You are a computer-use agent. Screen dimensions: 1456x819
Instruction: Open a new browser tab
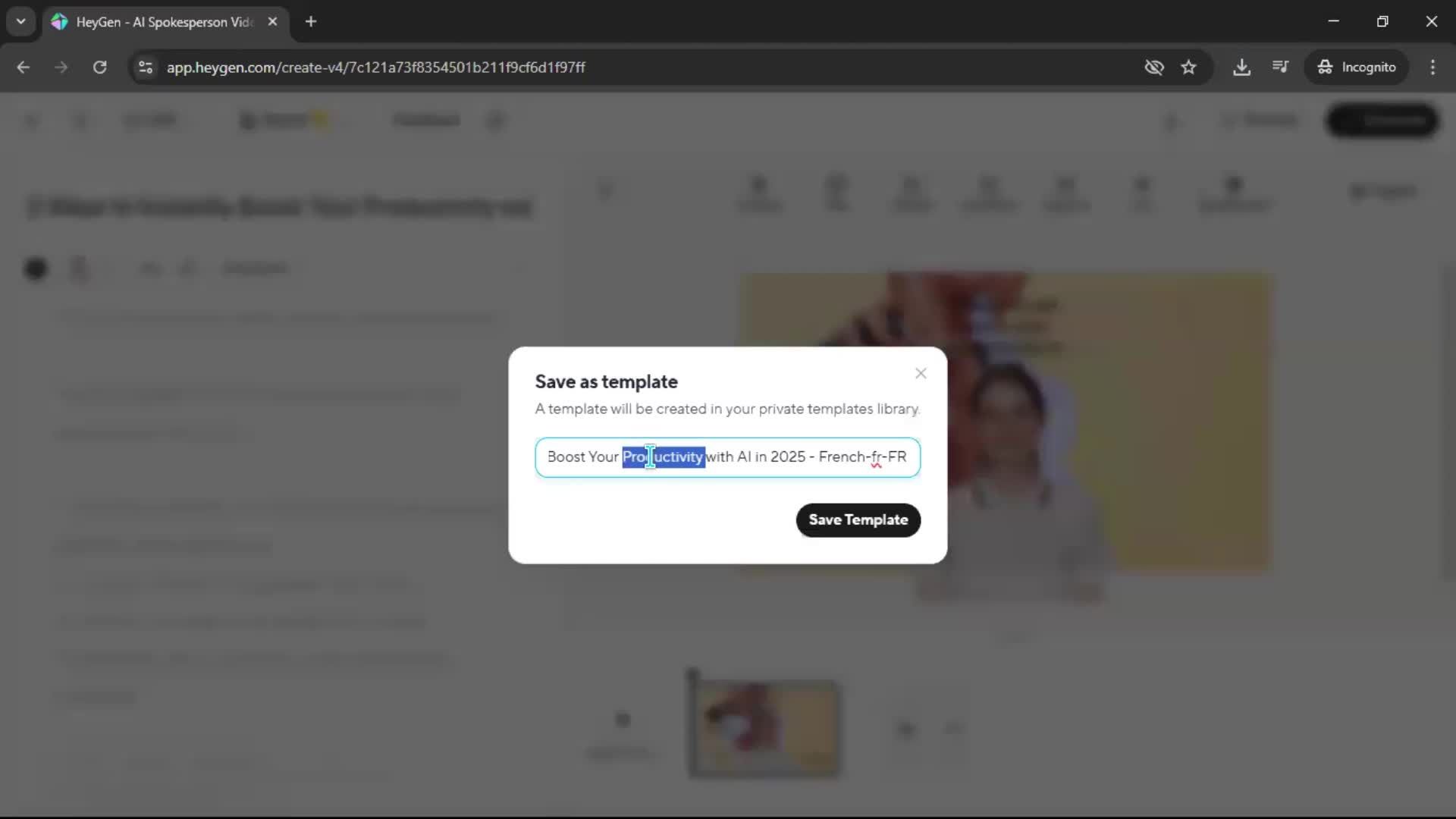pos(311,21)
